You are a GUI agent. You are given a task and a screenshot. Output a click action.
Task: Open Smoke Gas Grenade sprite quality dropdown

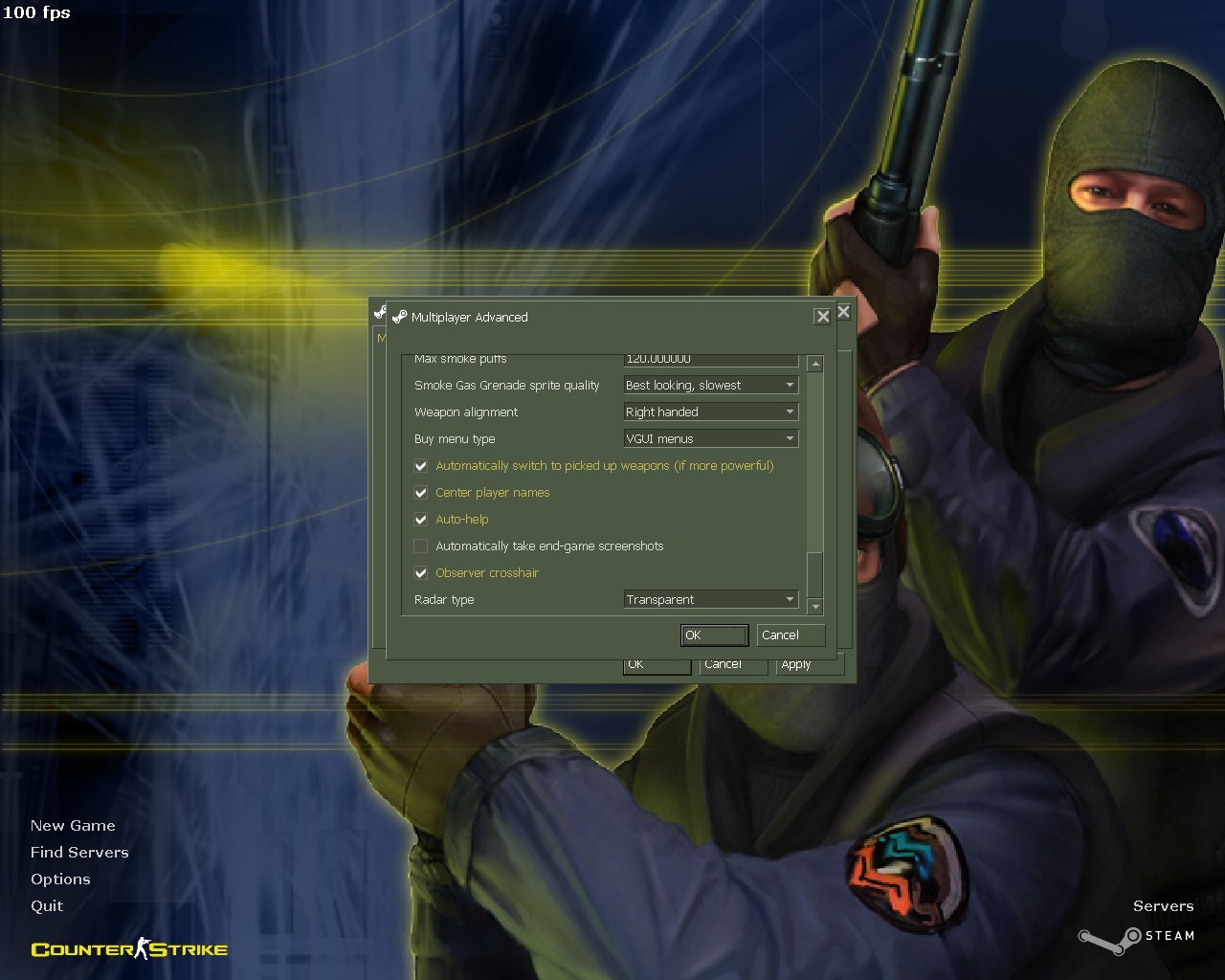pos(711,385)
